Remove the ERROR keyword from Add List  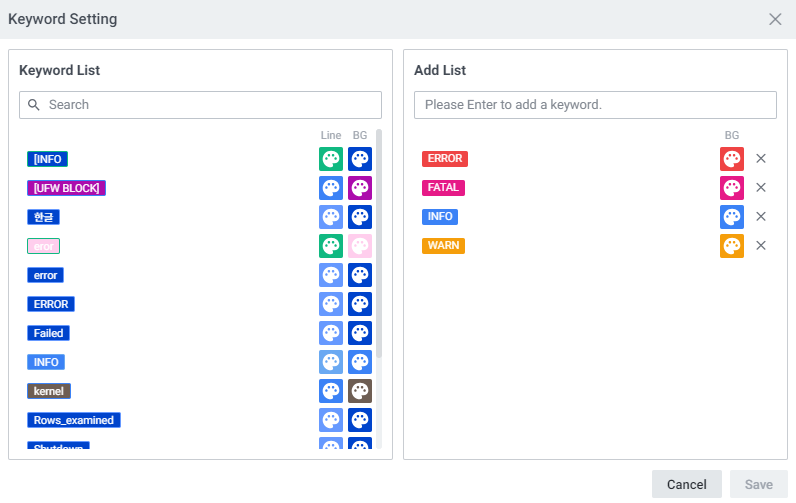[x=761, y=159]
